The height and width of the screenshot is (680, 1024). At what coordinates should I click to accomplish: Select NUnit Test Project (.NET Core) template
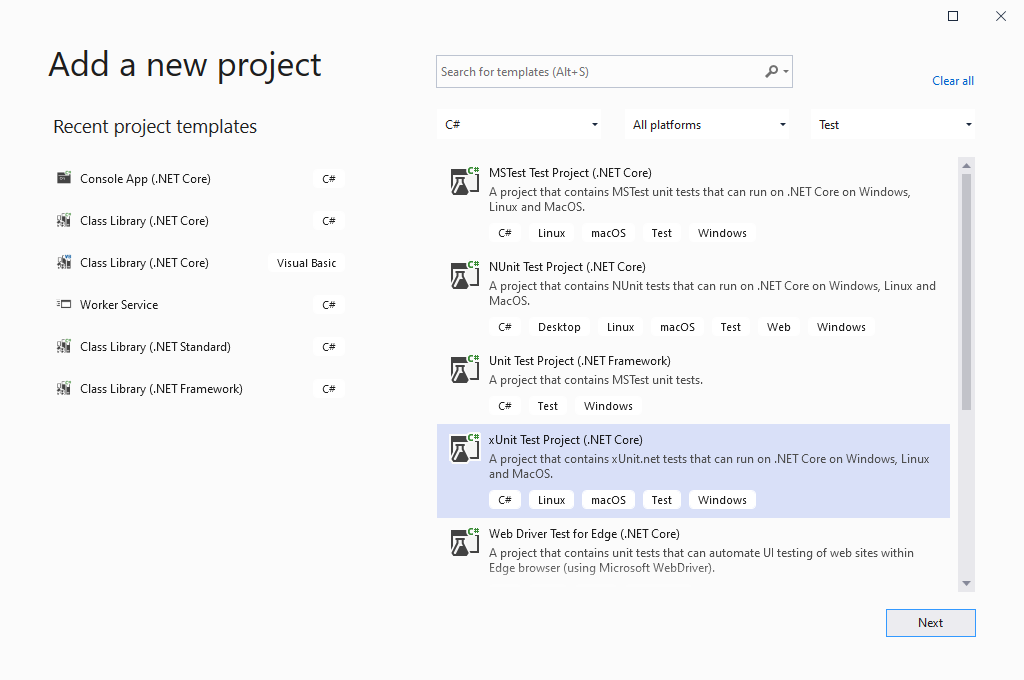(x=693, y=298)
